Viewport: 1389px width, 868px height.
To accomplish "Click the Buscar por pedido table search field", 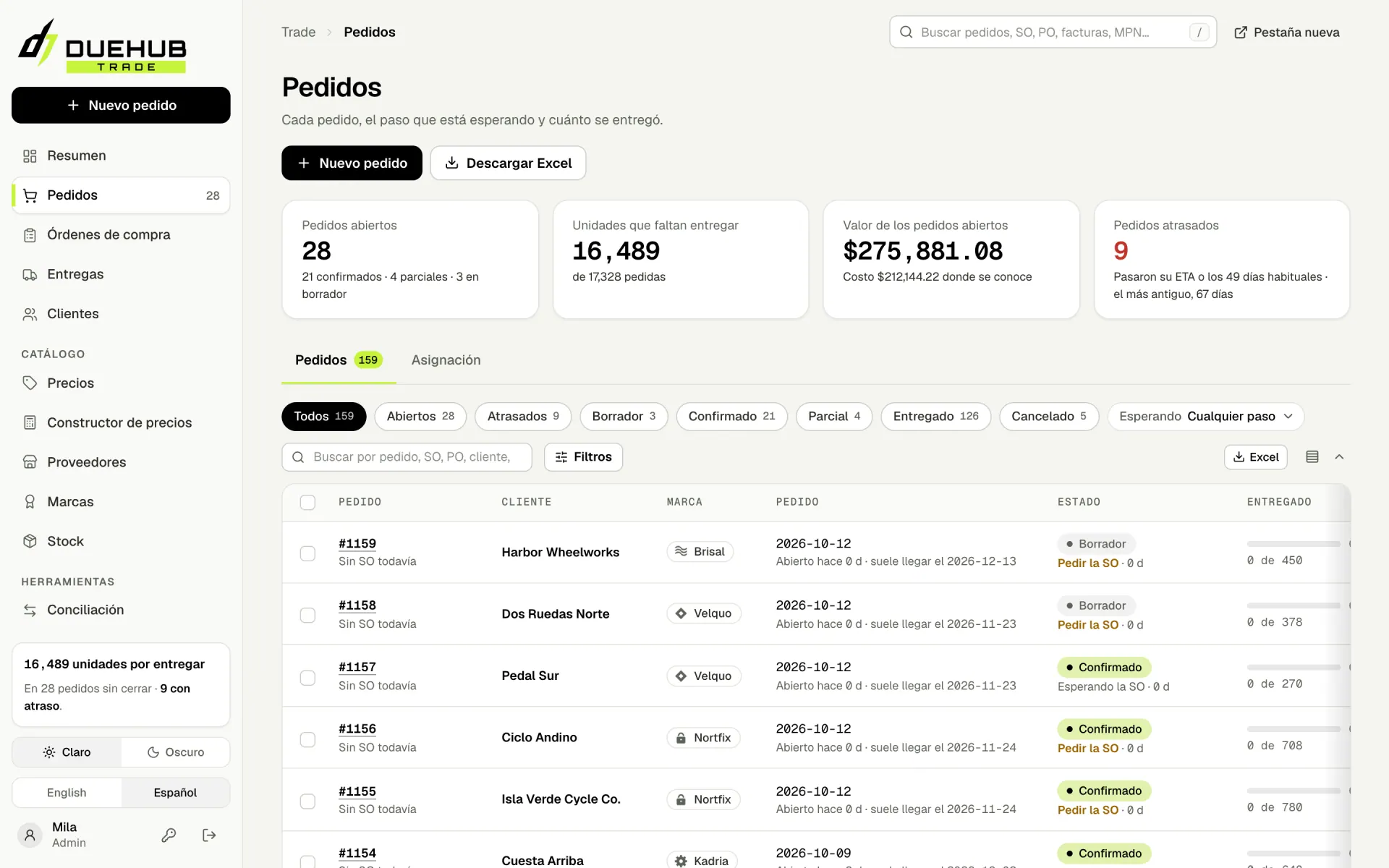I will (407, 457).
